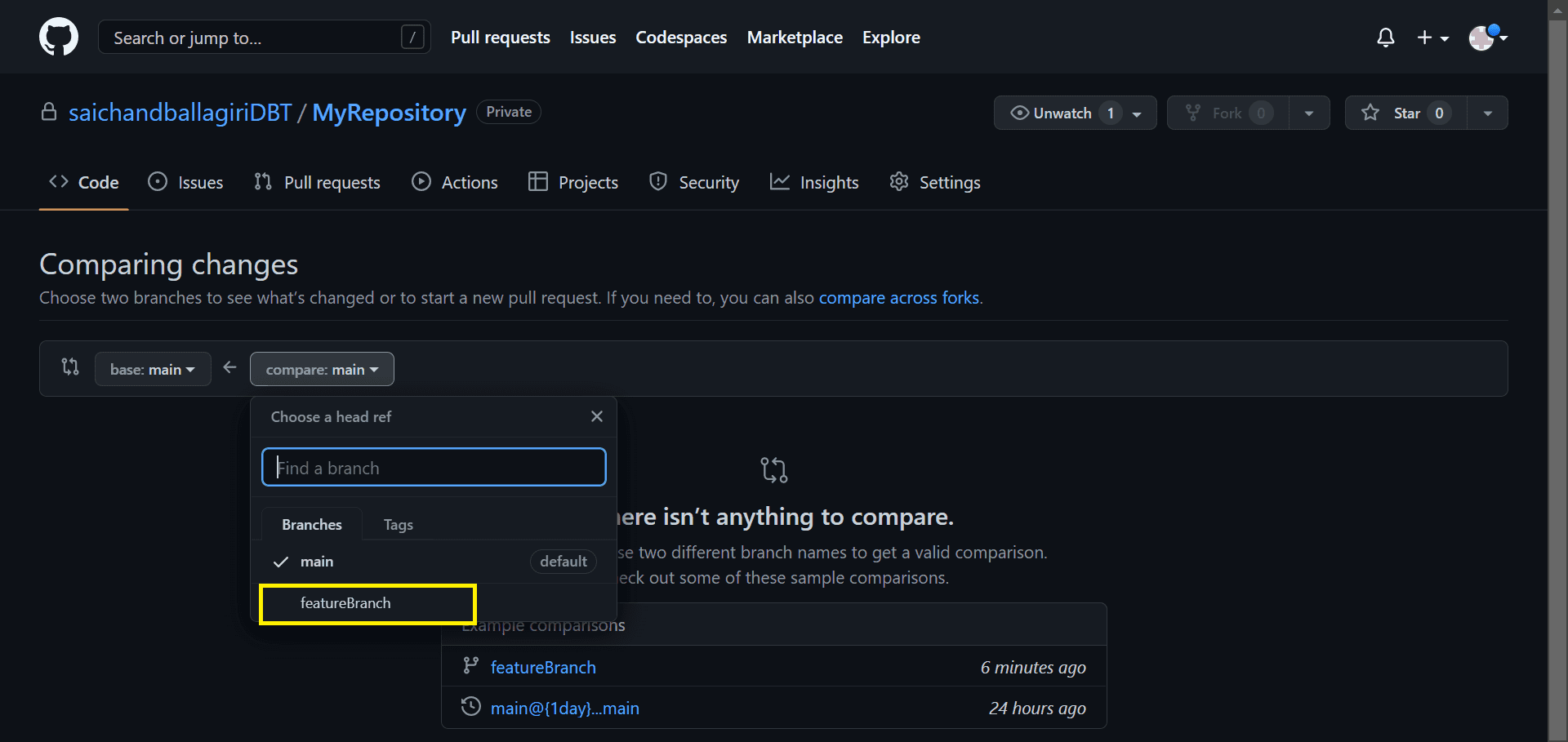Open Pull requests in the top navigation
This screenshot has height=742, width=1568.
tap(501, 38)
